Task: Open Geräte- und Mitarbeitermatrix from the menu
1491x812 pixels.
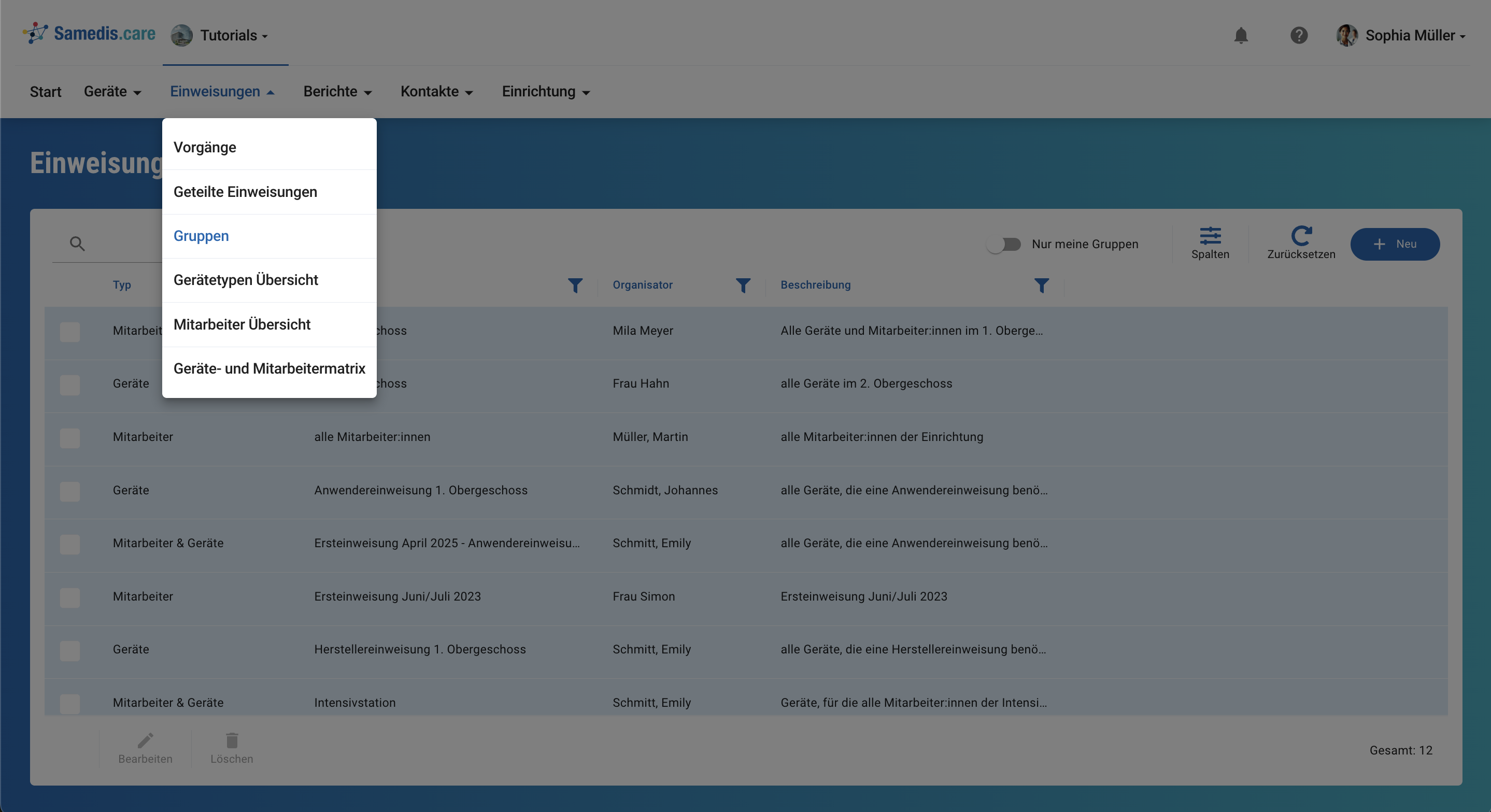Action: 268,368
